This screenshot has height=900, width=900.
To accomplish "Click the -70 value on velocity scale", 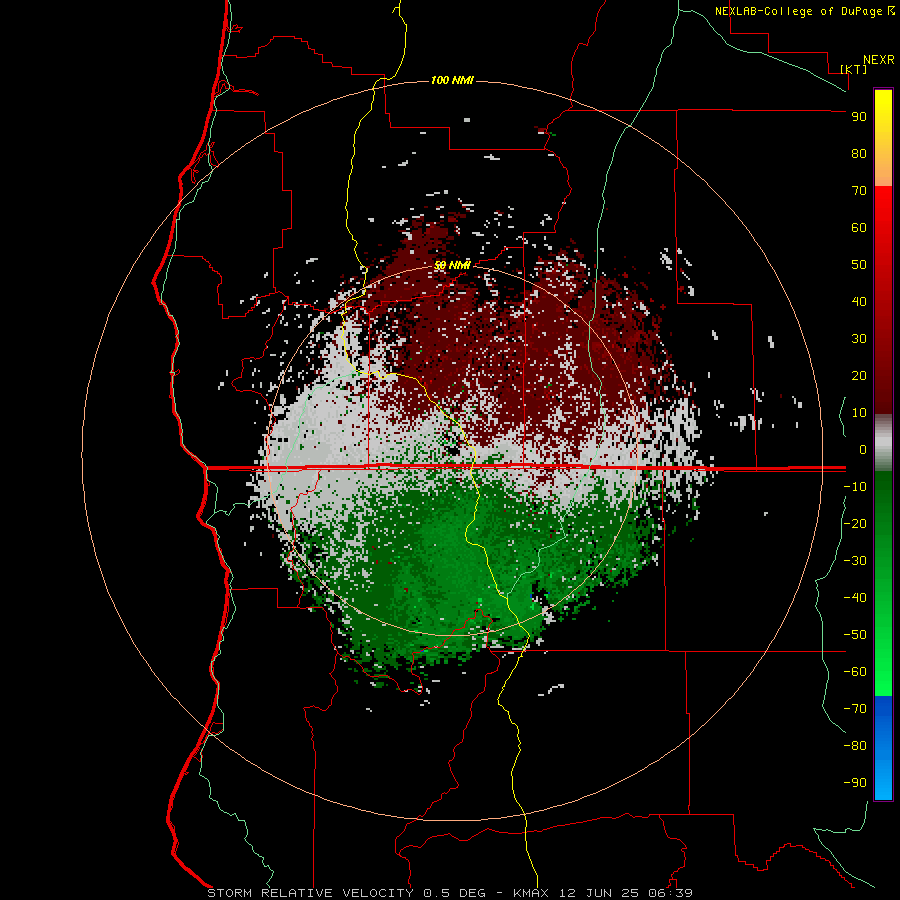I will pos(855,708).
